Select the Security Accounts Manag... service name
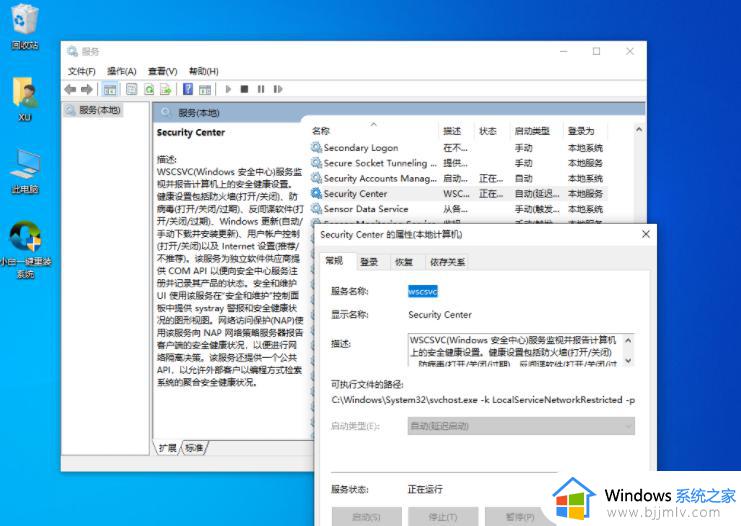This screenshot has width=741, height=526. [x=380, y=178]
